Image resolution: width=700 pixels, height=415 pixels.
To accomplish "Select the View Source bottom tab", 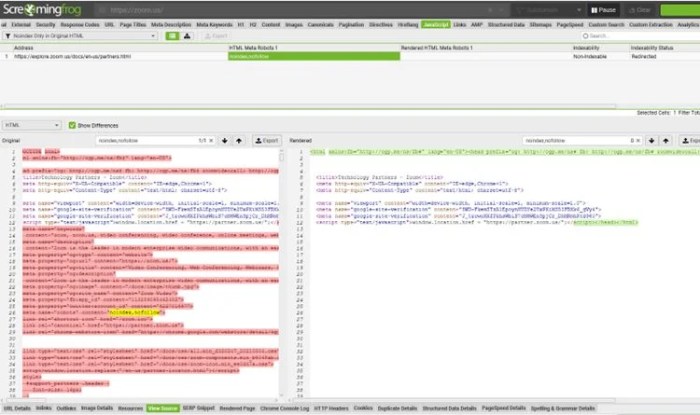I will [x=162, y=408].
